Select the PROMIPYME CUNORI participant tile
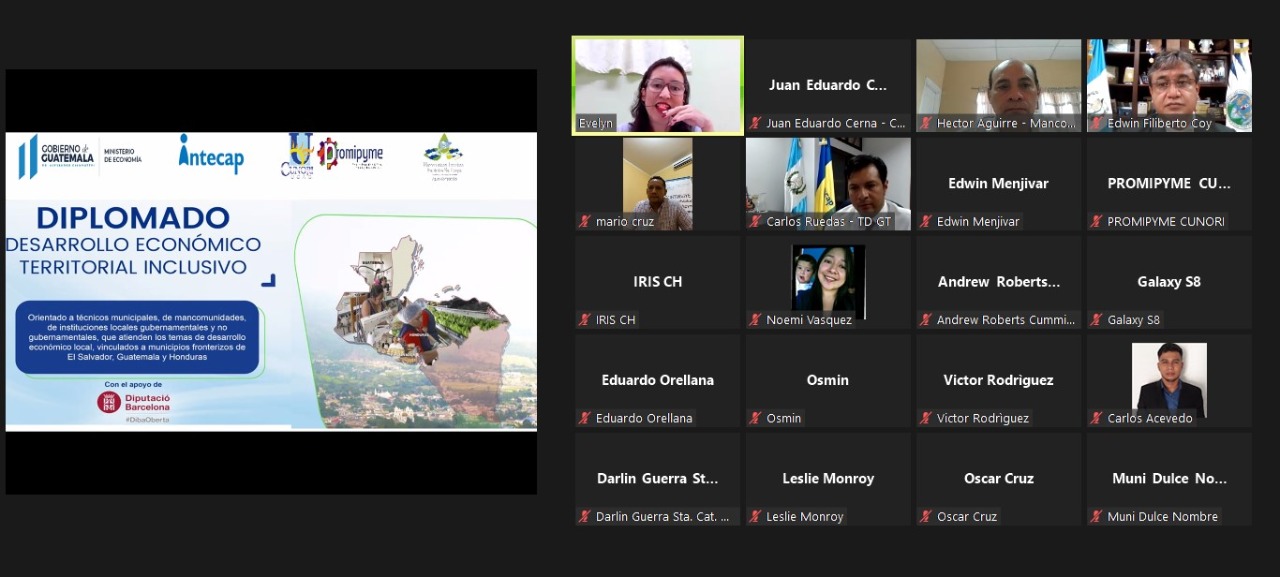 click(1168, 184)
